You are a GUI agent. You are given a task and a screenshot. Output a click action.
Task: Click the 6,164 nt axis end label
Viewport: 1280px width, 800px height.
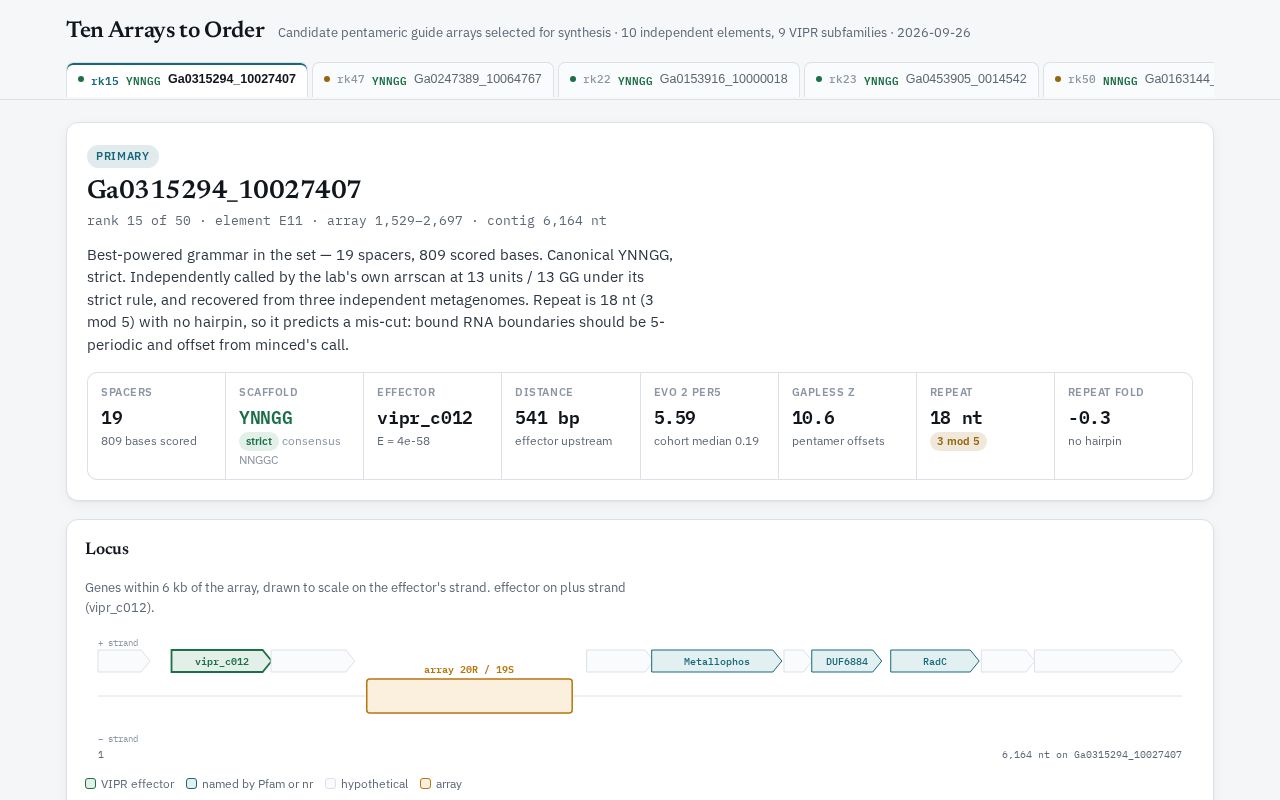1092,755
